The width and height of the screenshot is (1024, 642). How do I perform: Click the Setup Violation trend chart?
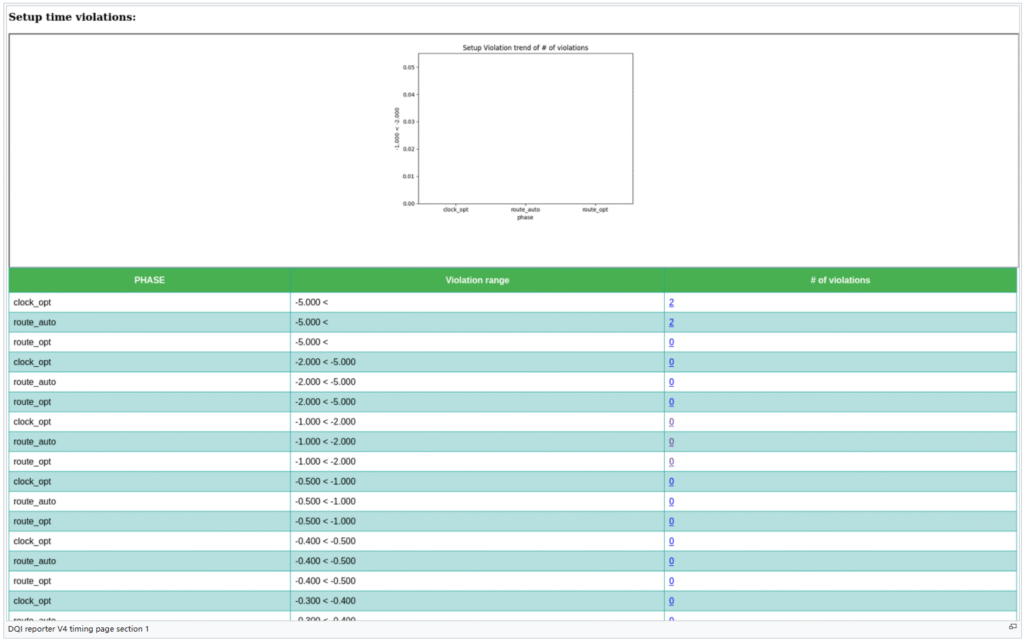pyautogui.click(x=525, y=128)
